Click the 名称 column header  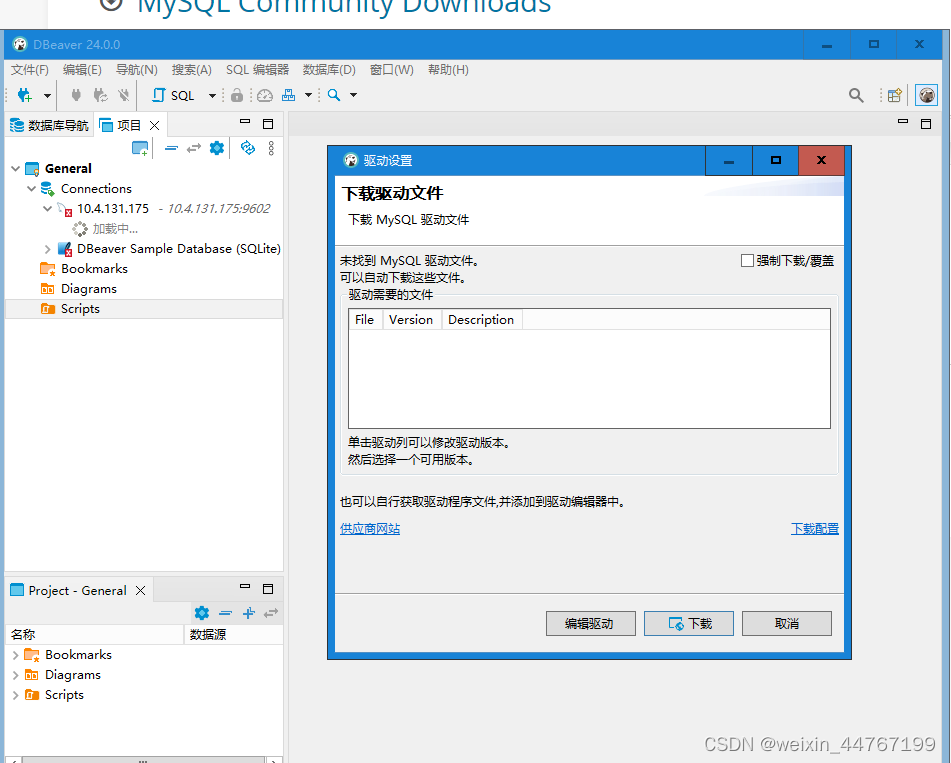click(94, 634)
